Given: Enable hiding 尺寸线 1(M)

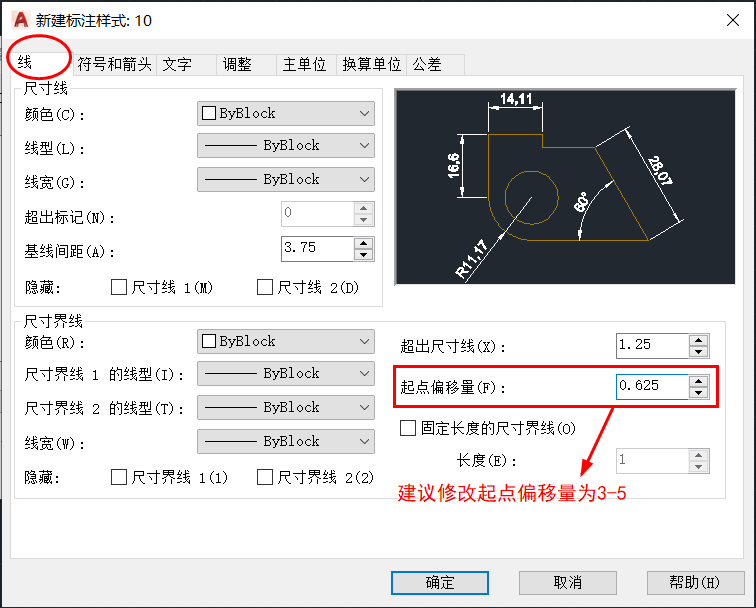Looking at the screenshot, I should 119,287.
